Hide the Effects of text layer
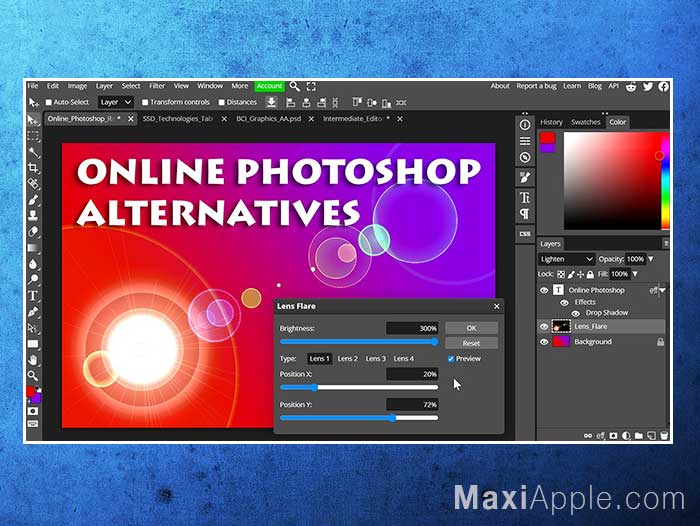This screenshot has width=700, height=526. [564, 302]
